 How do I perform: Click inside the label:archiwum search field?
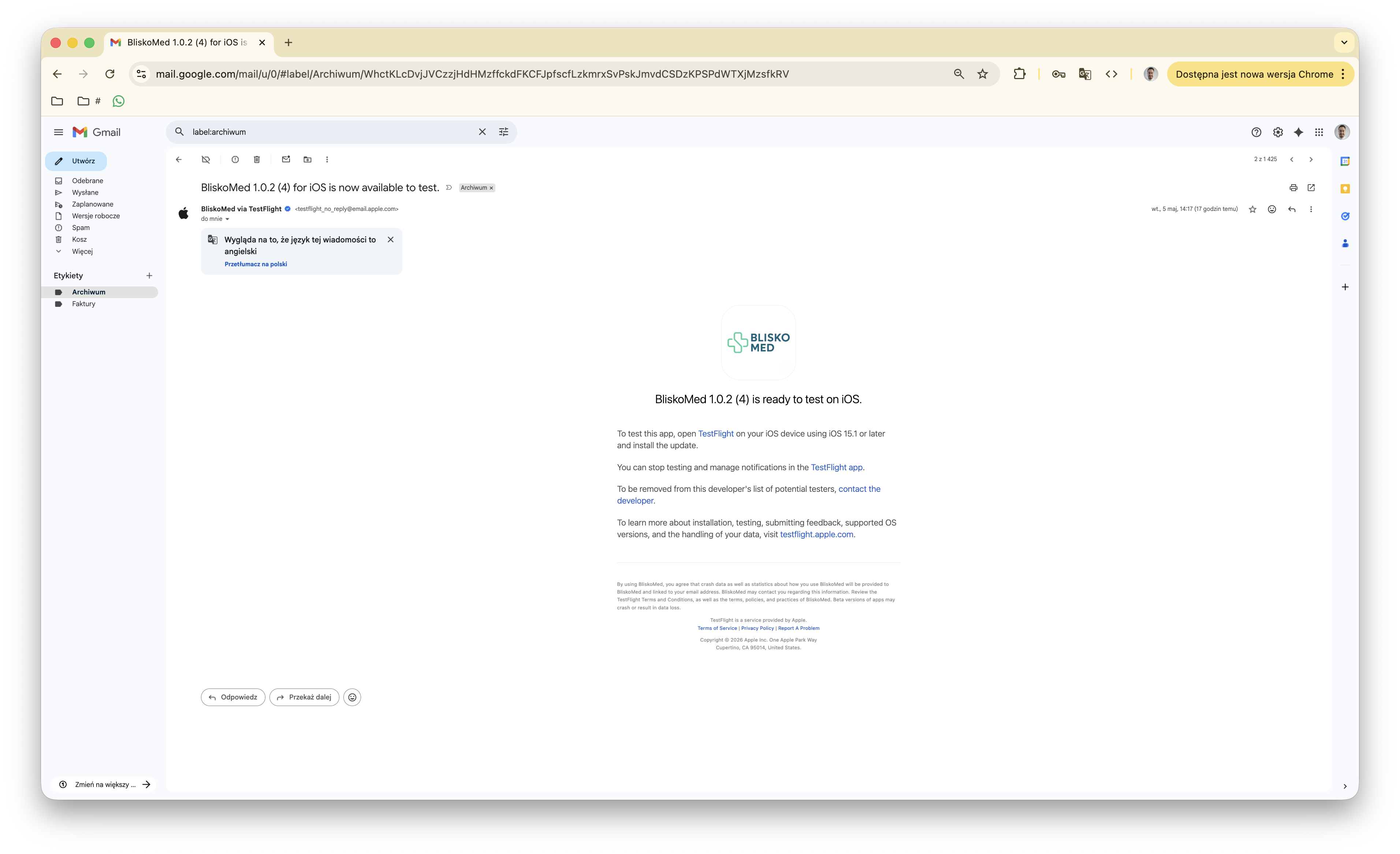(x=329, y=132)
